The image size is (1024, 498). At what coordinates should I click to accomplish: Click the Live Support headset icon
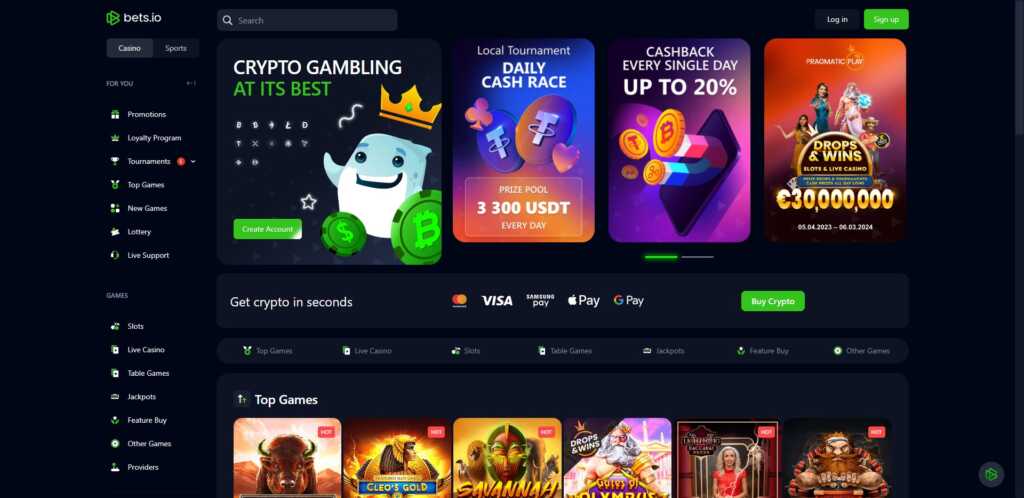click(115, 255)
